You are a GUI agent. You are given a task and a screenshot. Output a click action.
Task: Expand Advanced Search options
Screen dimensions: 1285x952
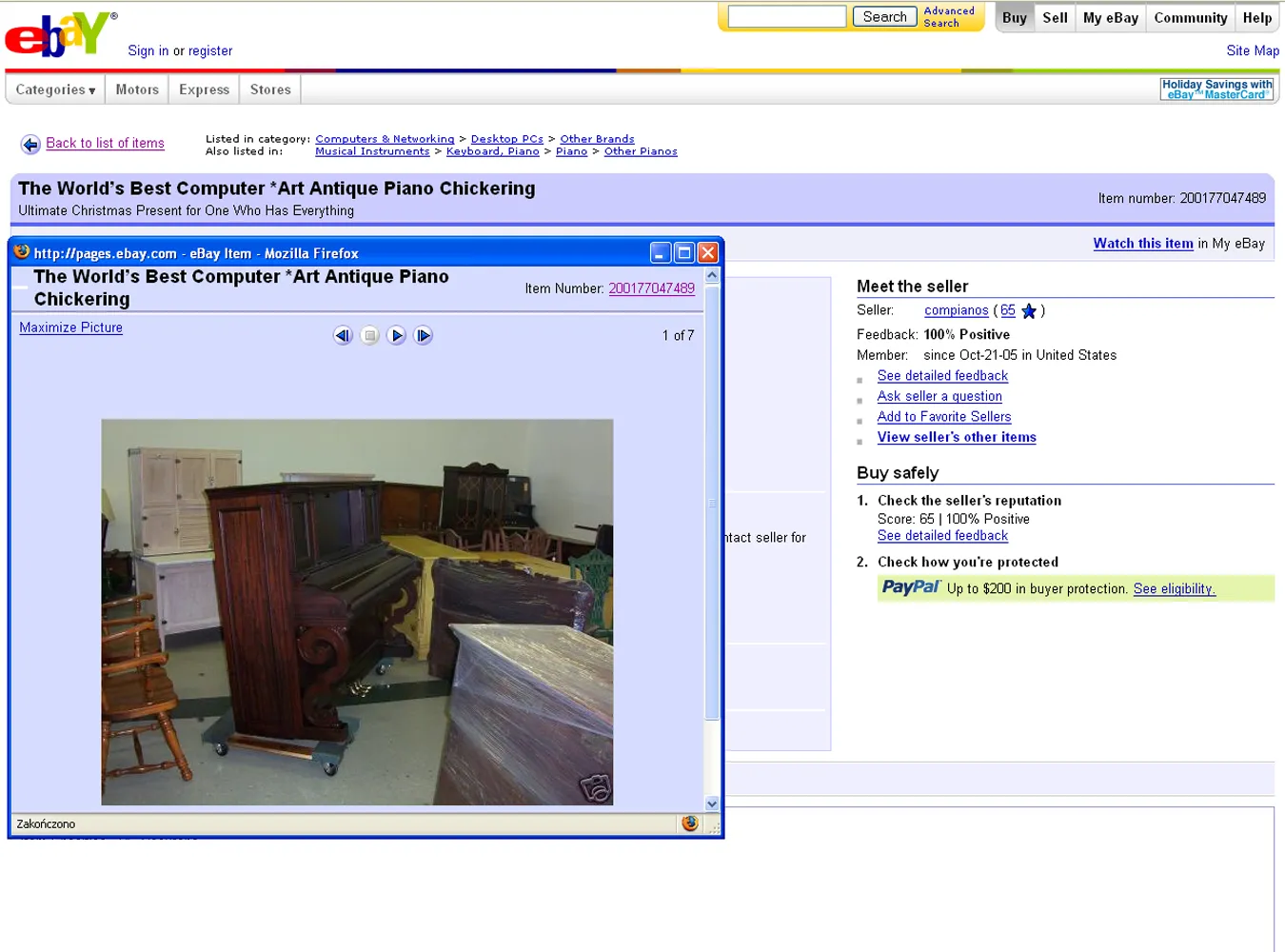pyautogui.click(x=948, y=16)
